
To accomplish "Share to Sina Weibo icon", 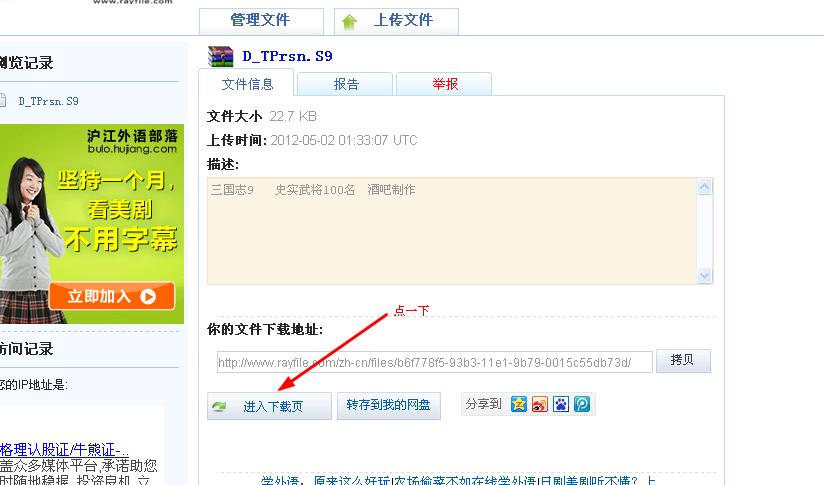I will coord(540,404).
